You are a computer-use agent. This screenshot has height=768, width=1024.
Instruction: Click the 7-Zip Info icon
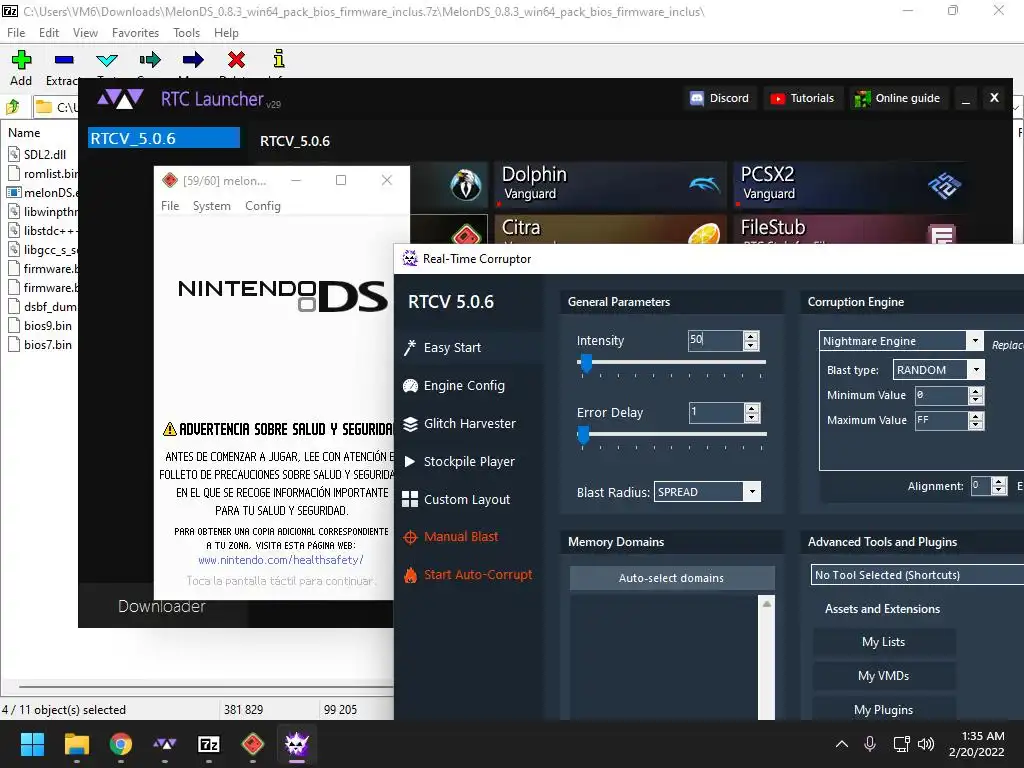pos(279,59)
